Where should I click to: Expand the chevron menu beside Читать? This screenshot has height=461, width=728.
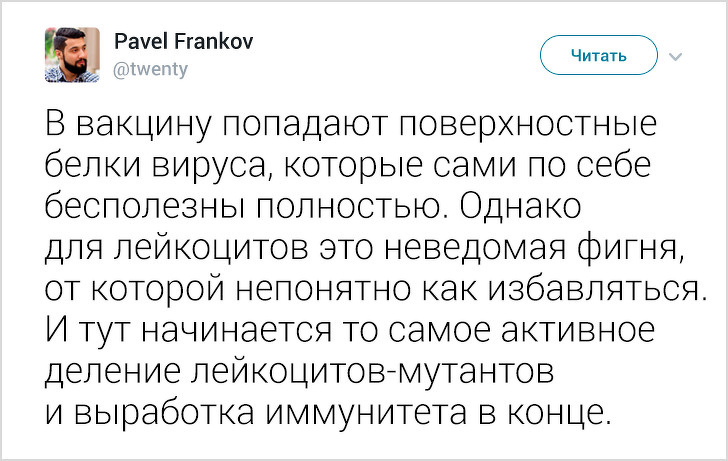[673, 56]
